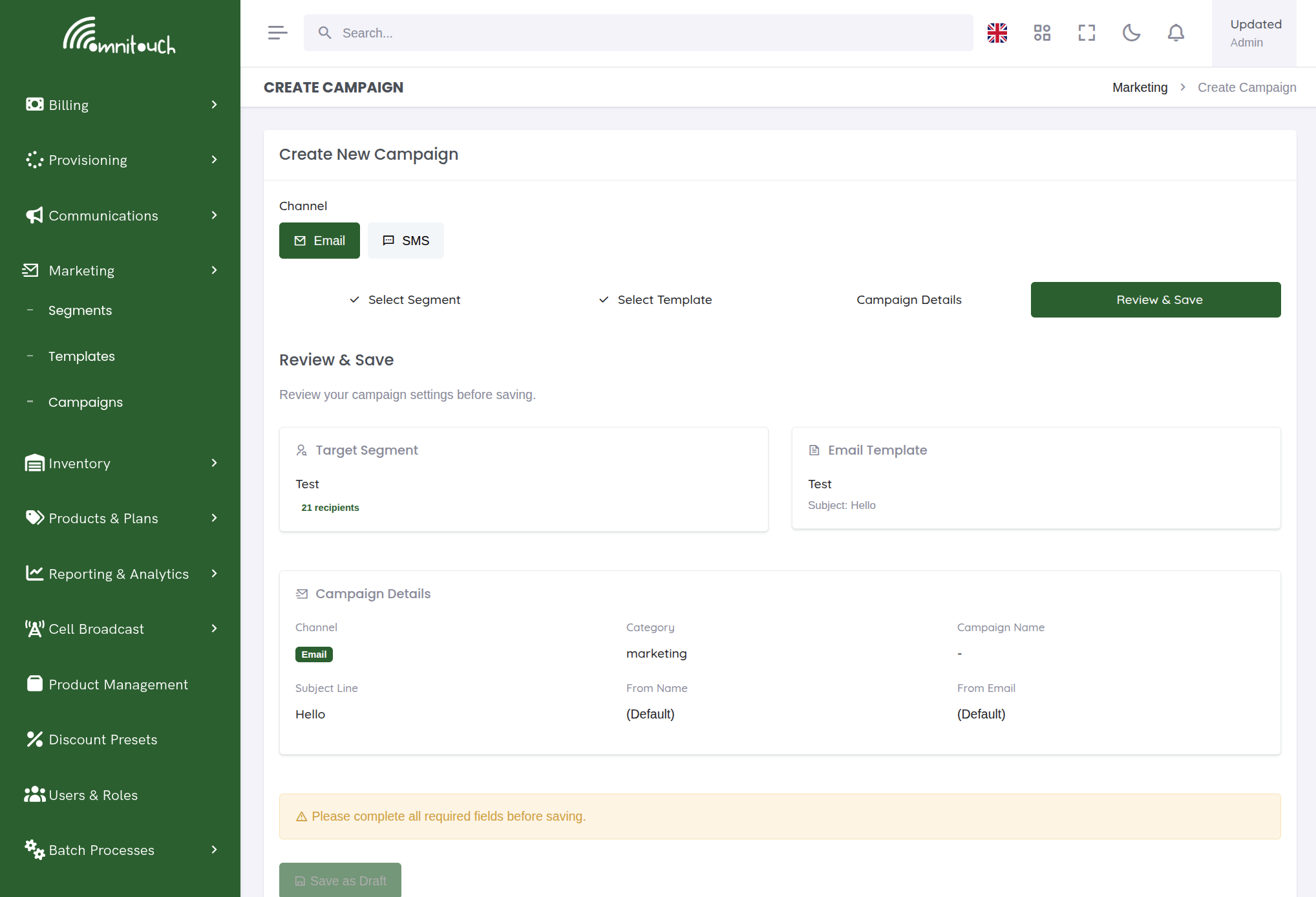1316x897 pixels.
Task: Go to Select Template step
Action: click(x=655, y=299)
